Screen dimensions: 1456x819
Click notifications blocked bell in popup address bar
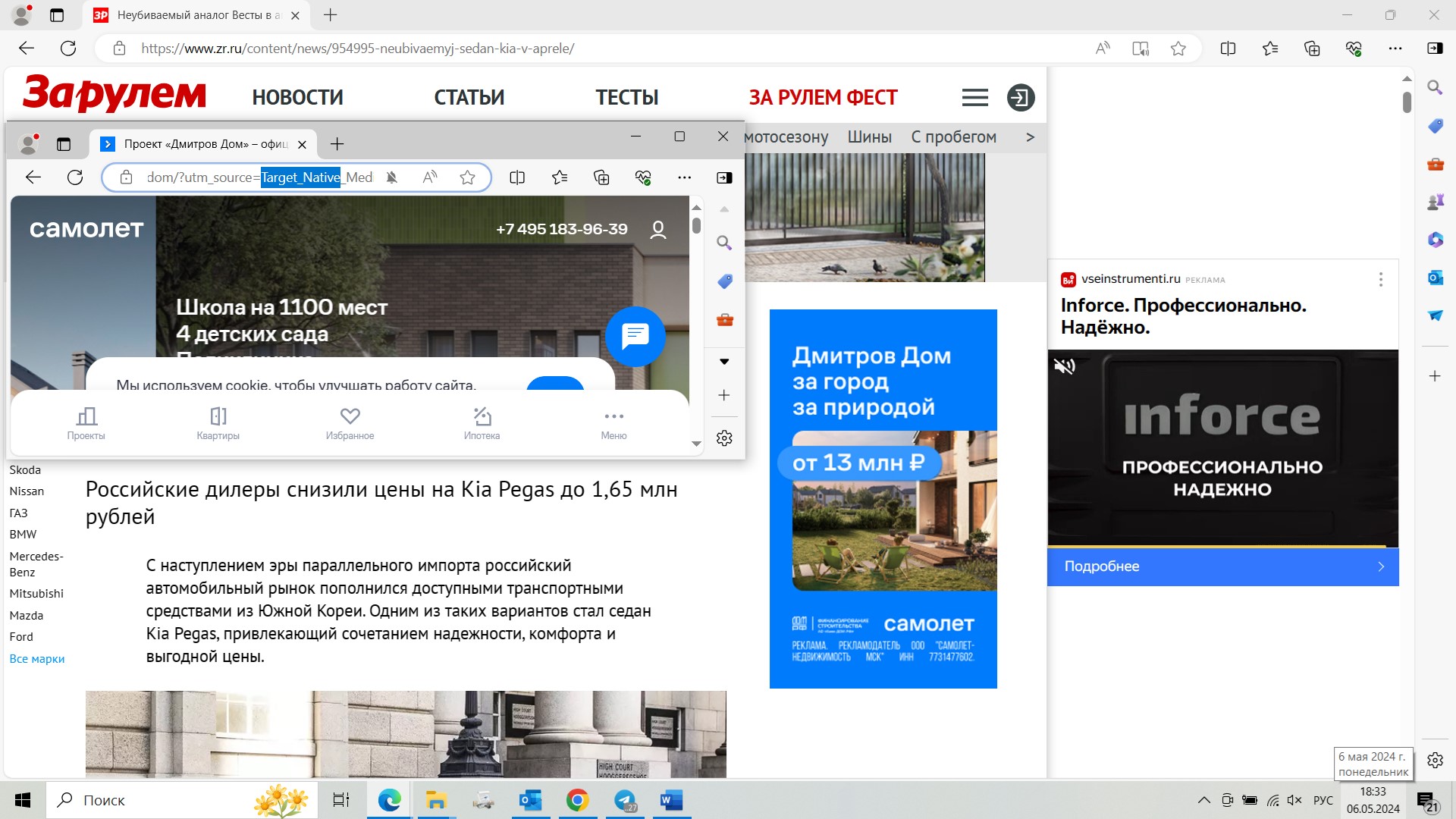pos(391,177)
